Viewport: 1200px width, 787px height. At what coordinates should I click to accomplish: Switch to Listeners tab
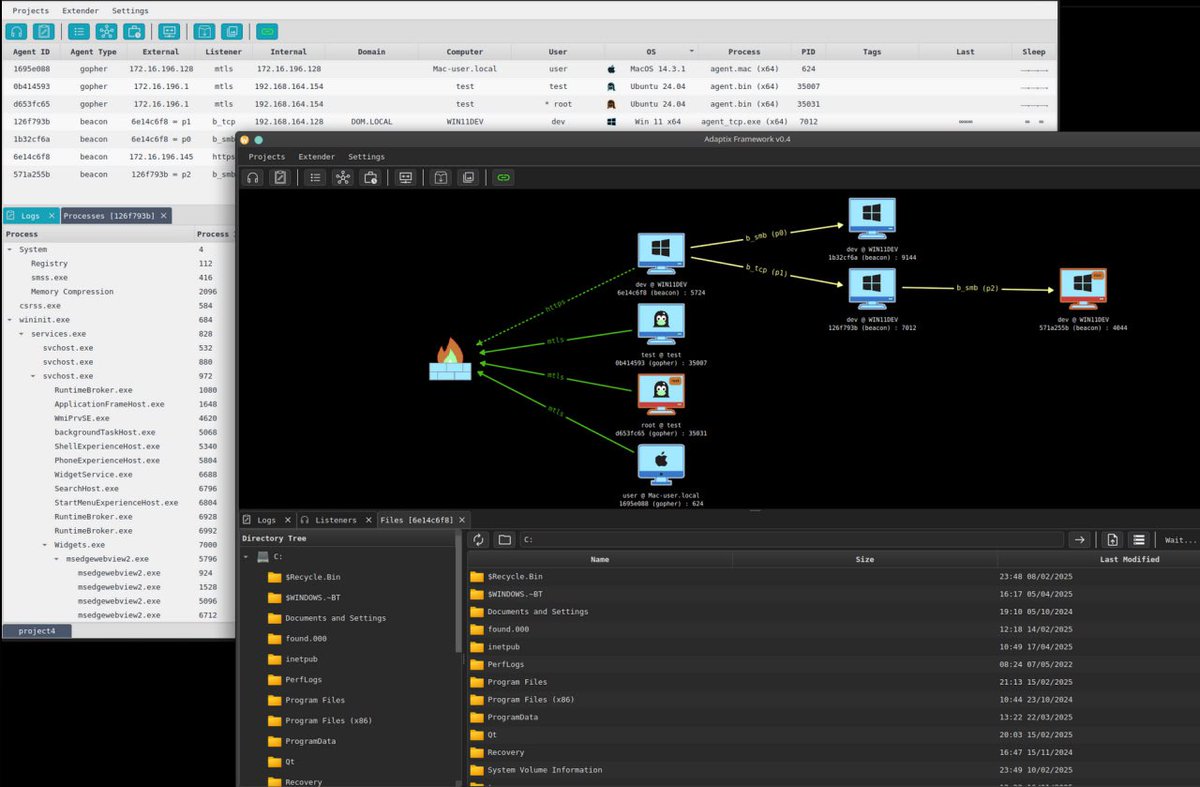click(335, 520)
